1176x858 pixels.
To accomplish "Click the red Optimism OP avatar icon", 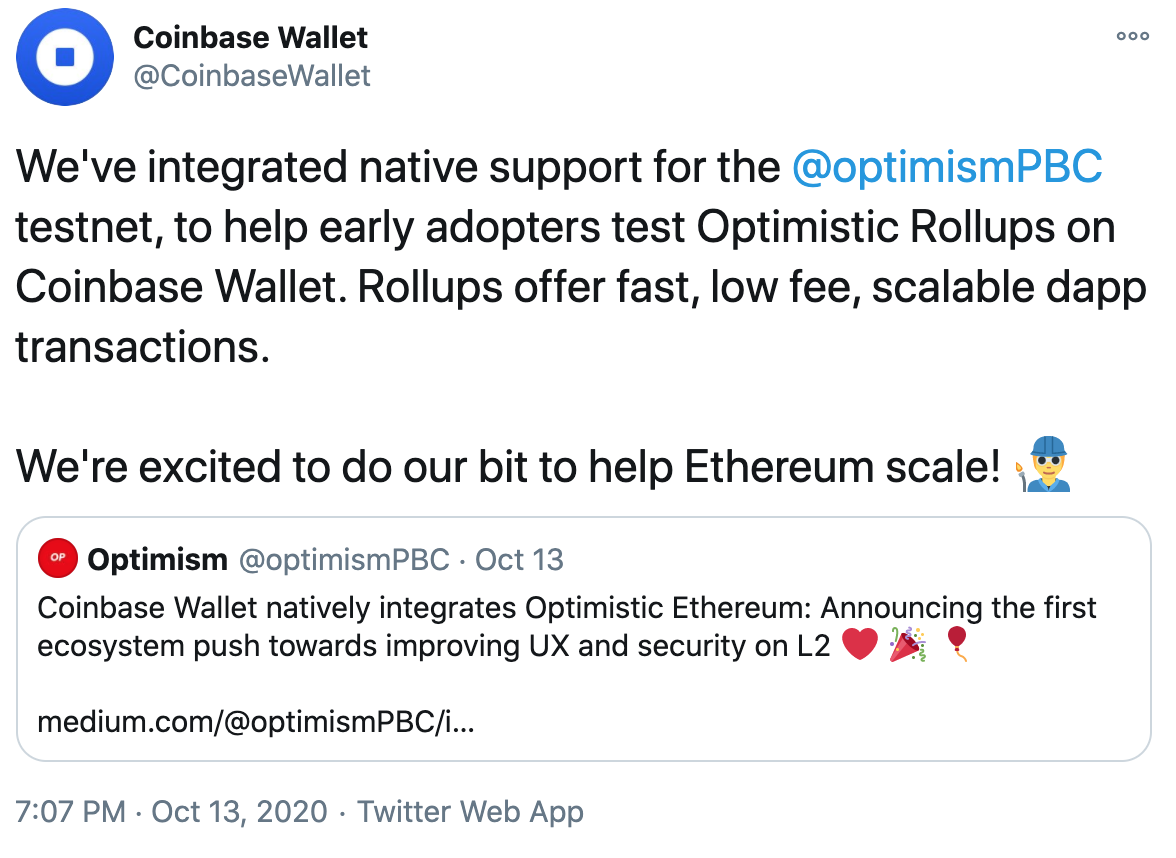I will tap(57, 559).
